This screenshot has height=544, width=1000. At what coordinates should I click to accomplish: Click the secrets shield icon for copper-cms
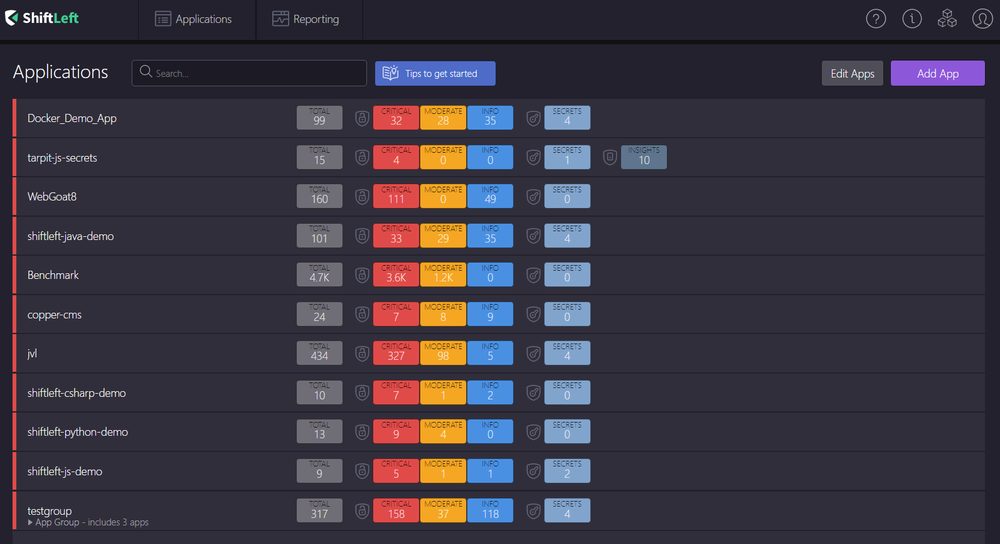[533, 314]
